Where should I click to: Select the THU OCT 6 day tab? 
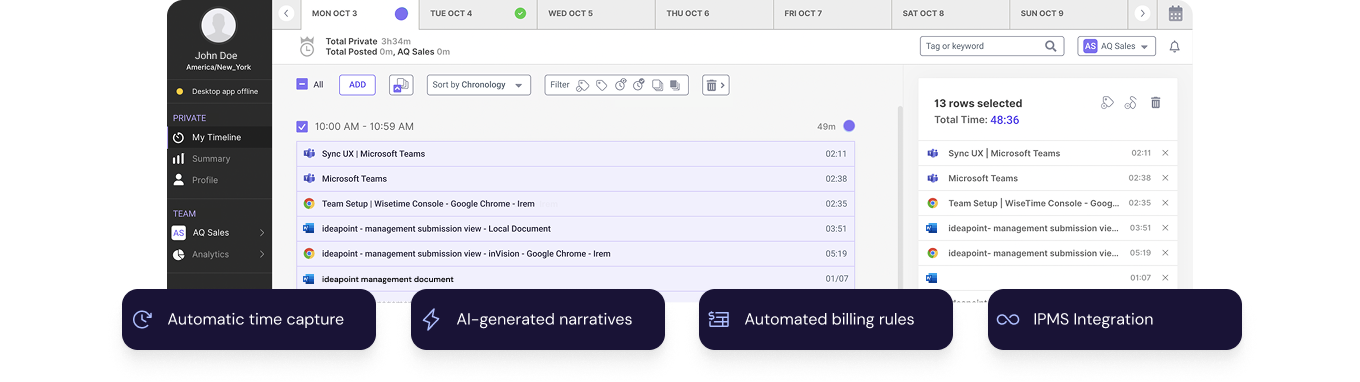tap(714, 14)
